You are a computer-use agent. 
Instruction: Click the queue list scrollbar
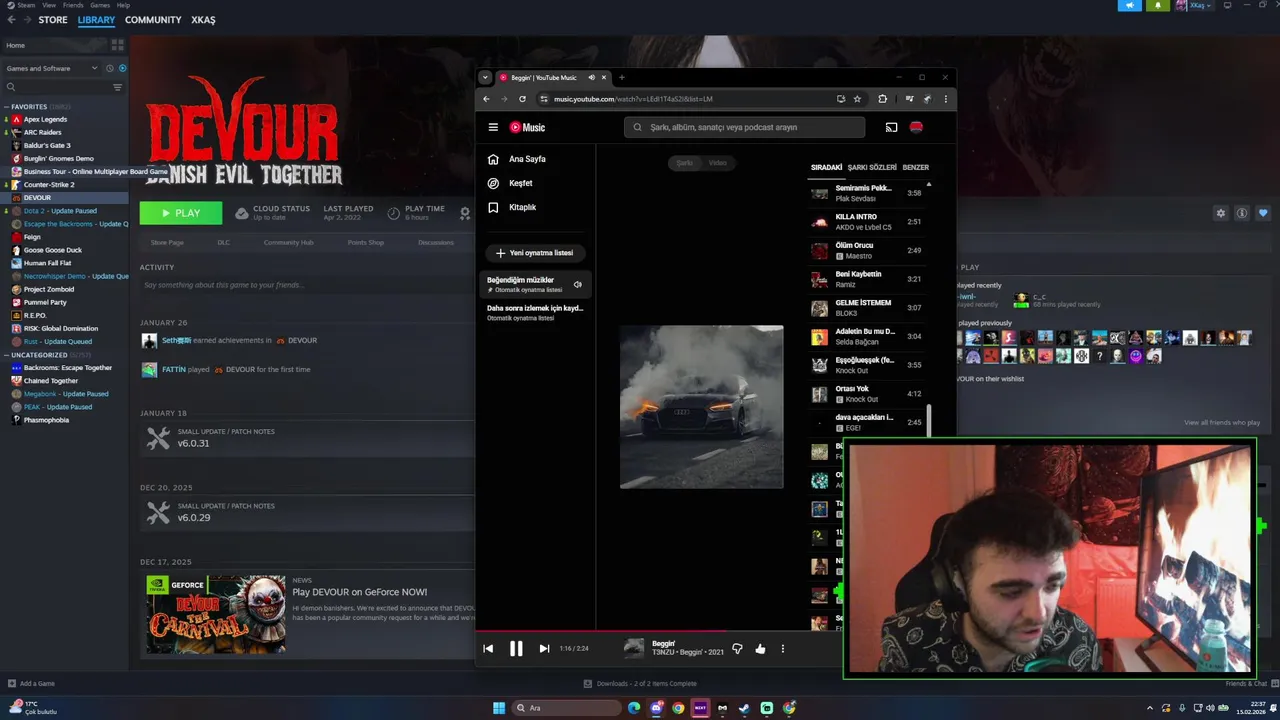pyautogui.click(x=929, y=420)
